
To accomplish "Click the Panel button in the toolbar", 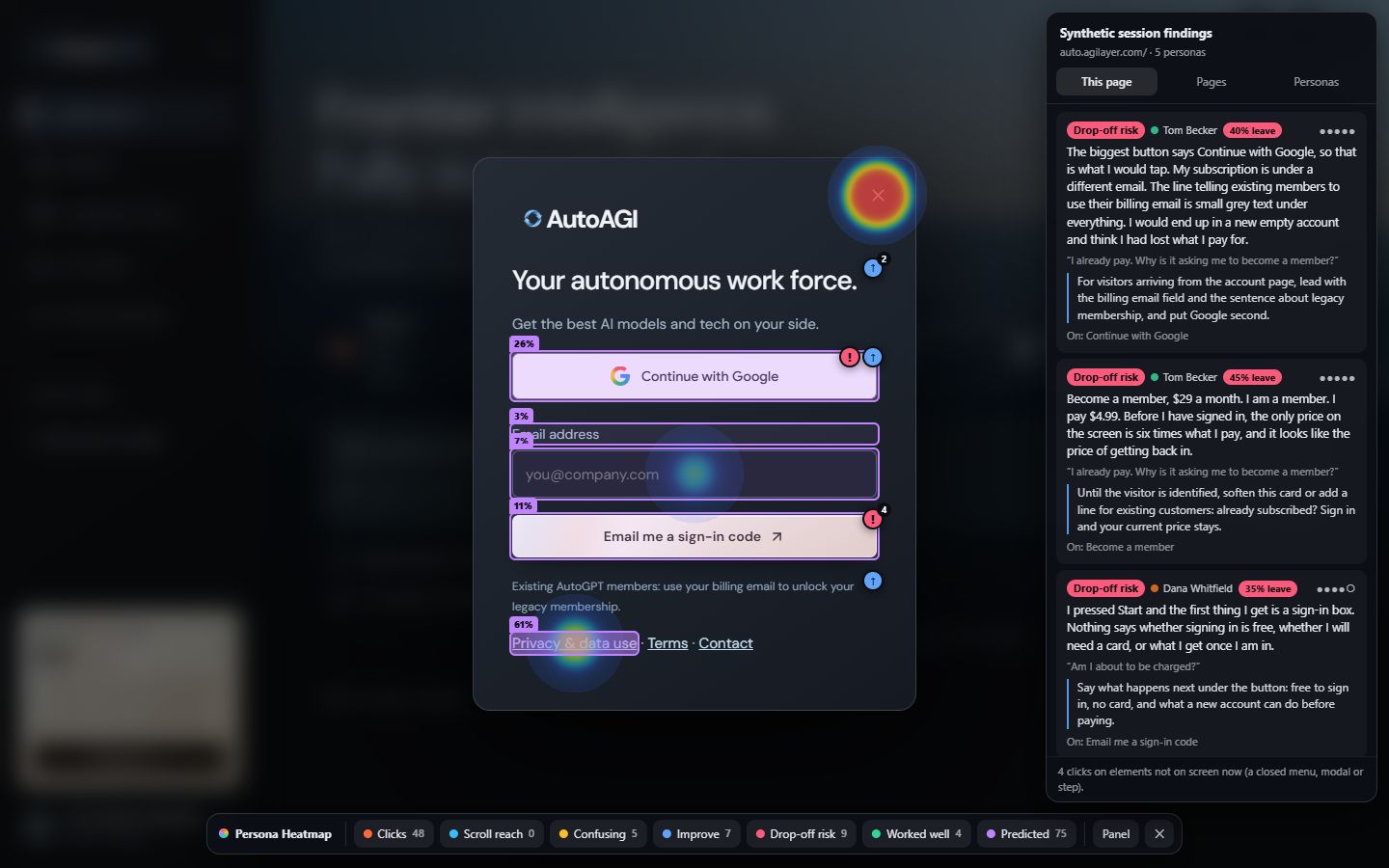I will (x=1116, y=834).
